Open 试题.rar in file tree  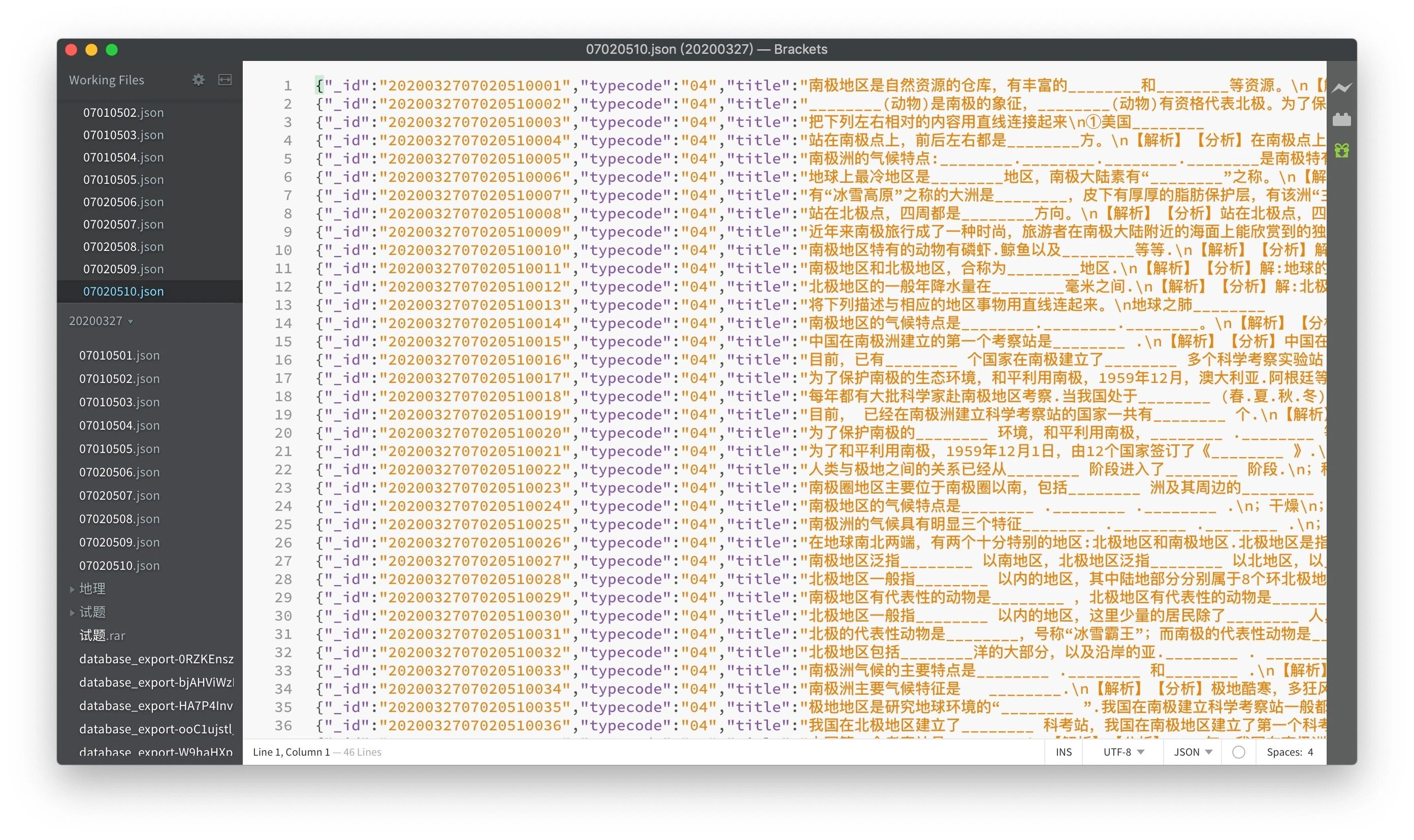[x=102, y=636]
